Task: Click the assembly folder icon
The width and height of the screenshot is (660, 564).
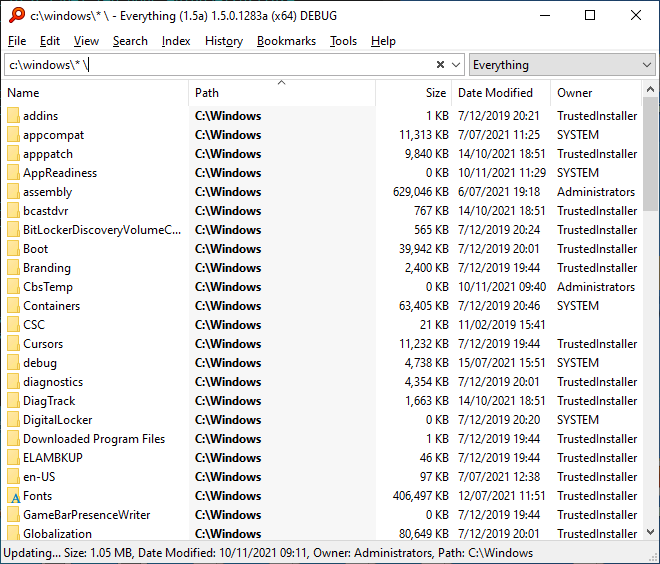Action: click(13, 192)
